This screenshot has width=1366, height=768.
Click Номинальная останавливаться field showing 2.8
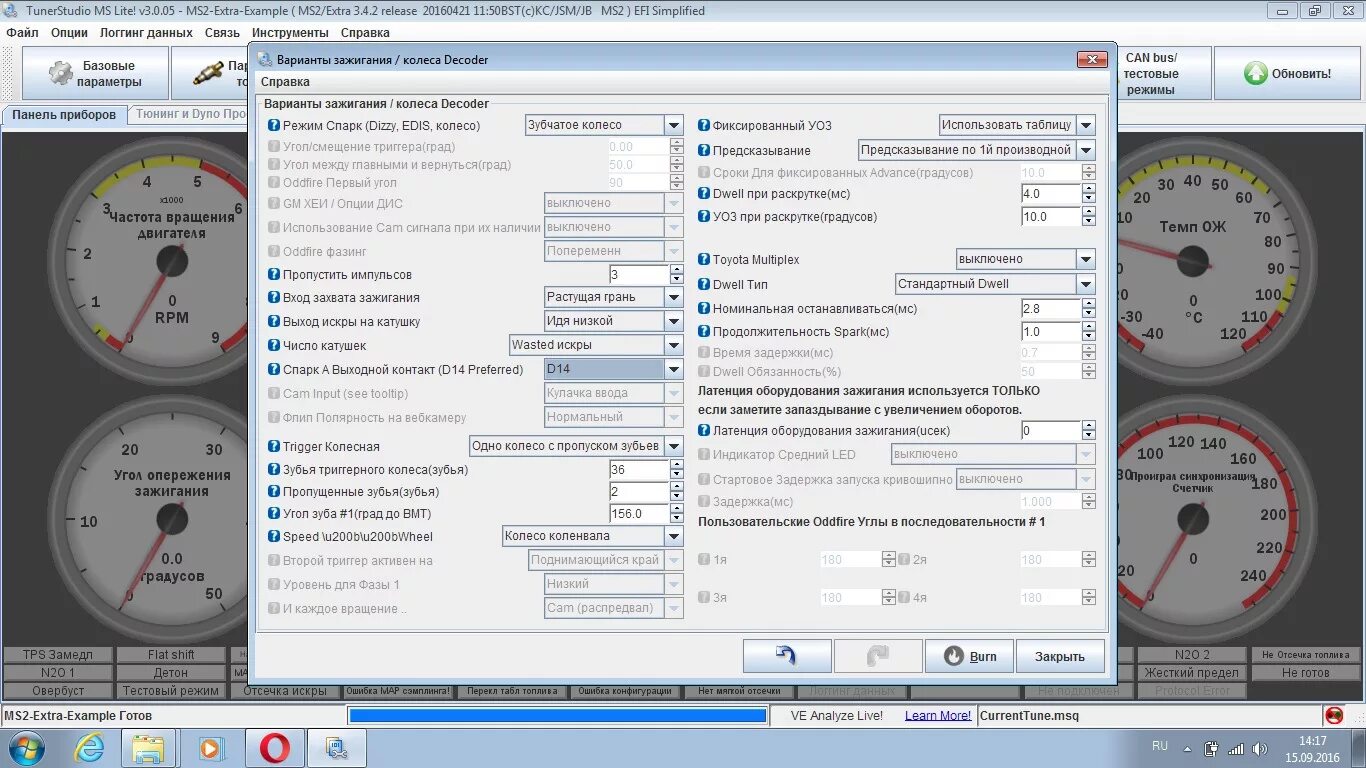click(x=1051, y=308)
